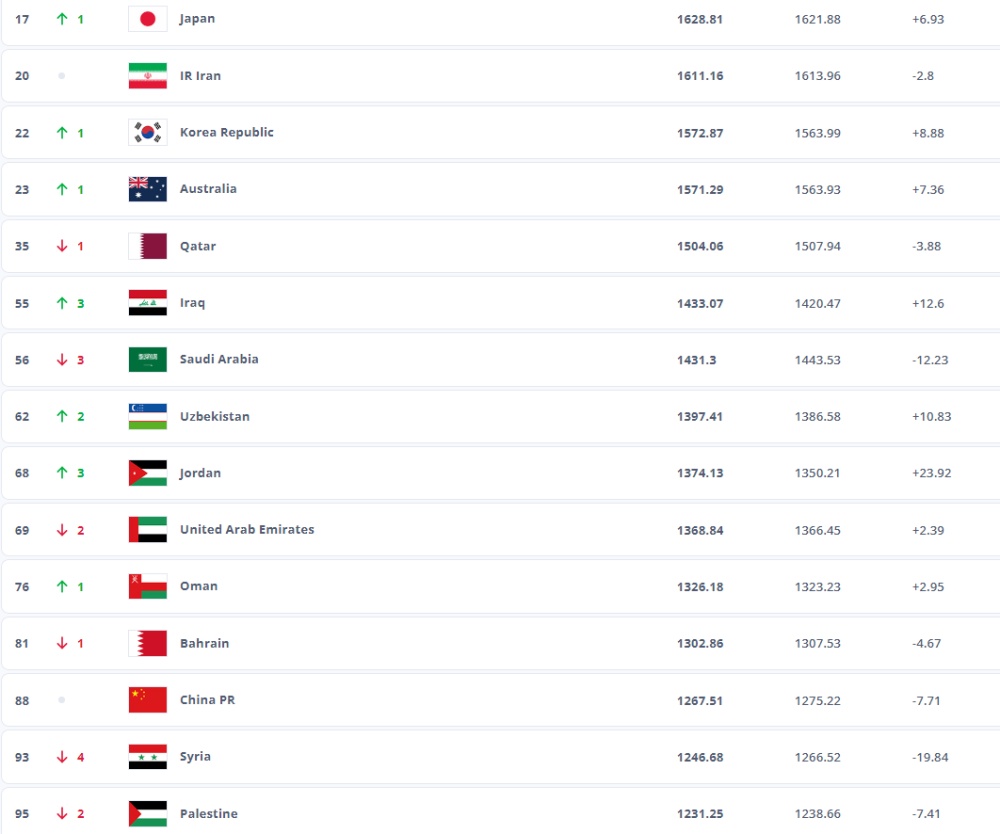
Task: Click the Korea Republic flag icon
Action: click(x=147, y=133)
